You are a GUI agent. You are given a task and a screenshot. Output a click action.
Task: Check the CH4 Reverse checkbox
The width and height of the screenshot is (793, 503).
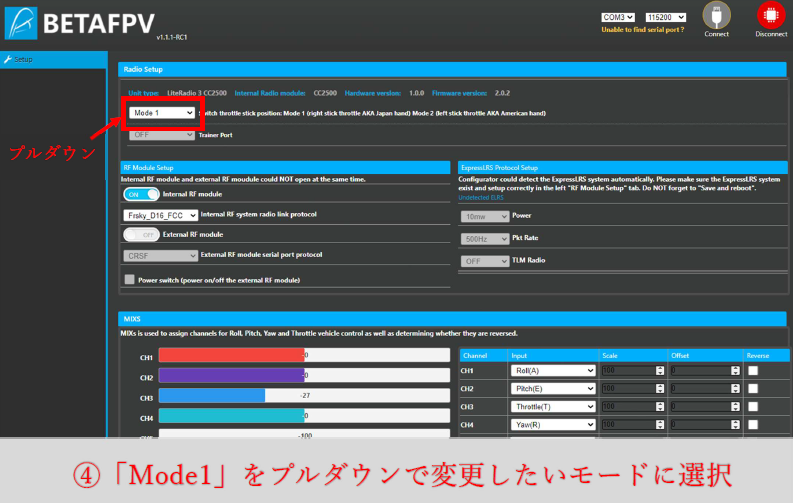click(x=753, y=425)
